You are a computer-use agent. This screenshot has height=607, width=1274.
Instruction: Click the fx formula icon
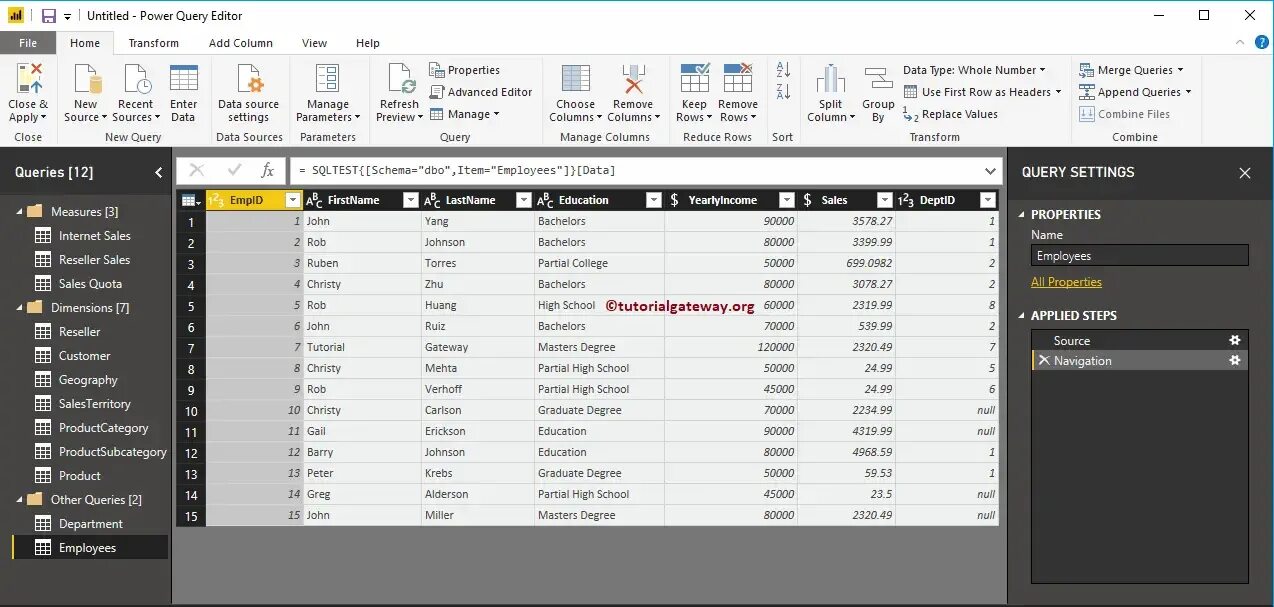coord(268,170)
